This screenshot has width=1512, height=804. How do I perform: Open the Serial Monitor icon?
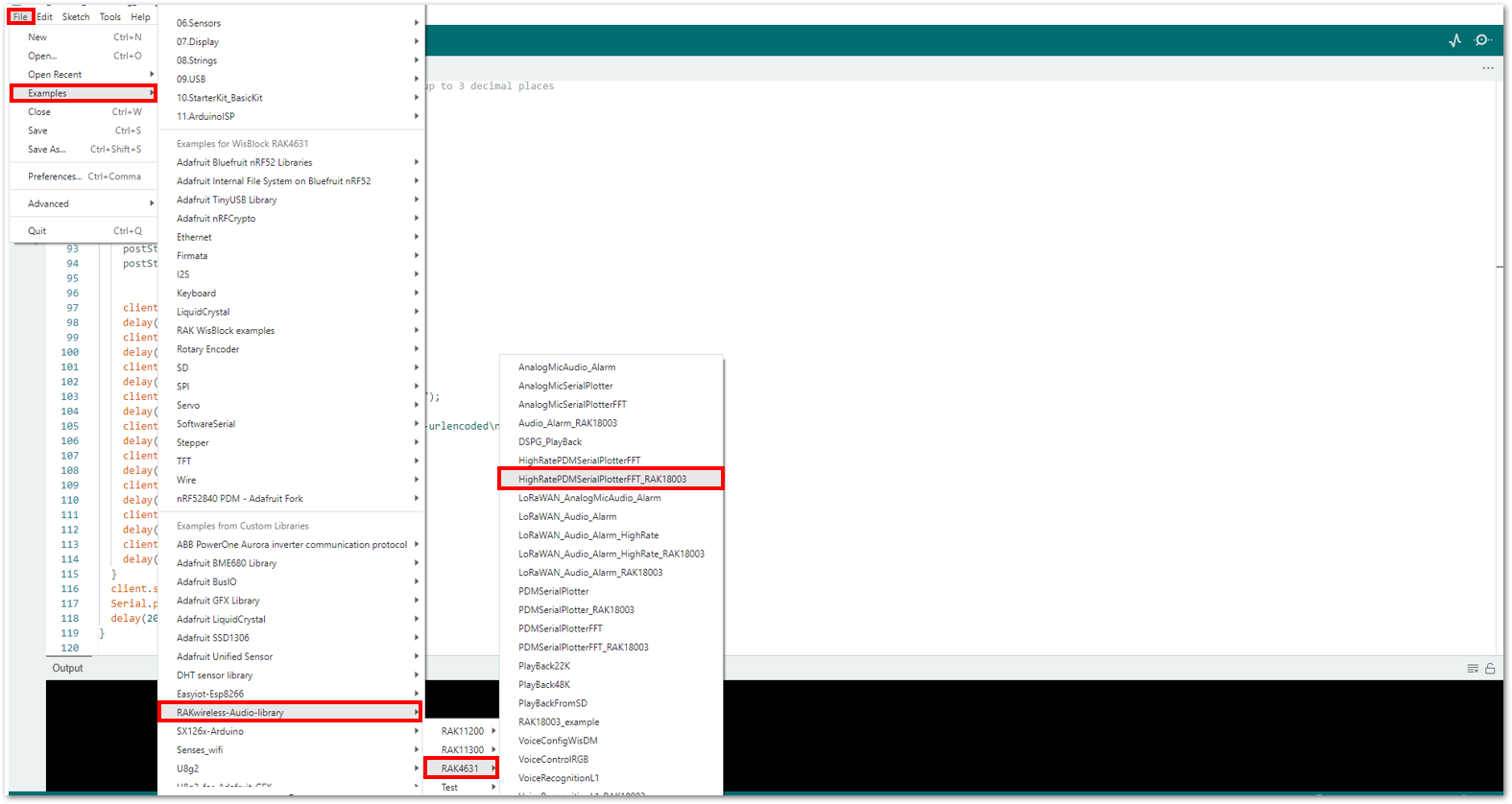click(1483, 40)
